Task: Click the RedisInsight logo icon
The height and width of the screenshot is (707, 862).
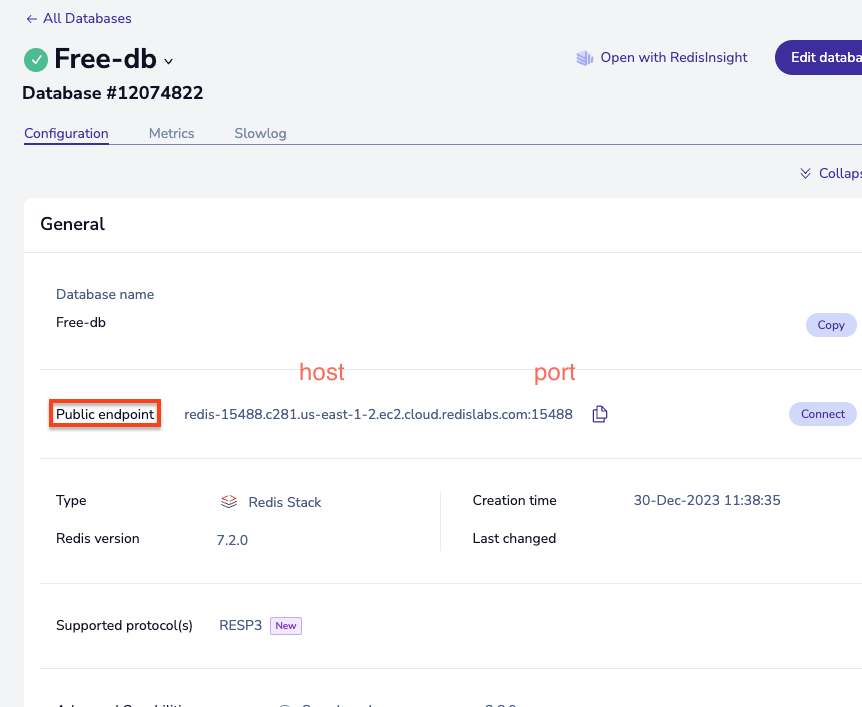Action: 584,58
